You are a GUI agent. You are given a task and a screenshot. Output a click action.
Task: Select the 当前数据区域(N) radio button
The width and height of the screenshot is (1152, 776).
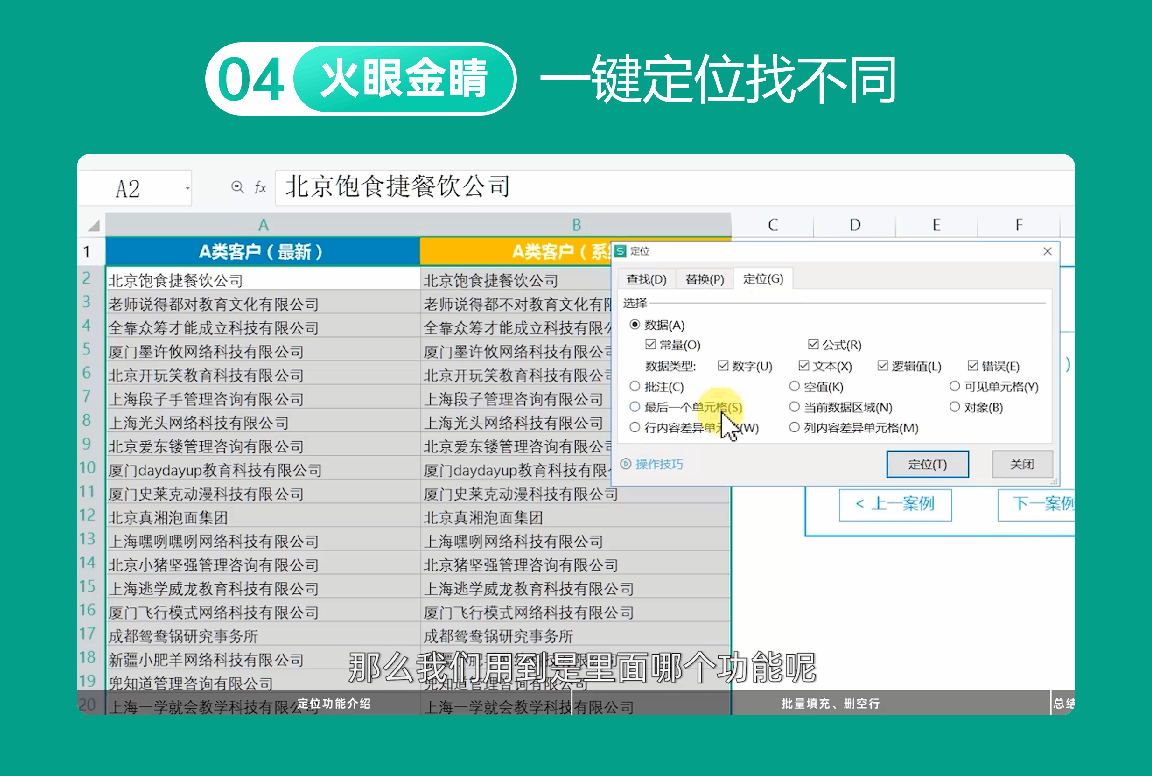[x=794, y=407]
